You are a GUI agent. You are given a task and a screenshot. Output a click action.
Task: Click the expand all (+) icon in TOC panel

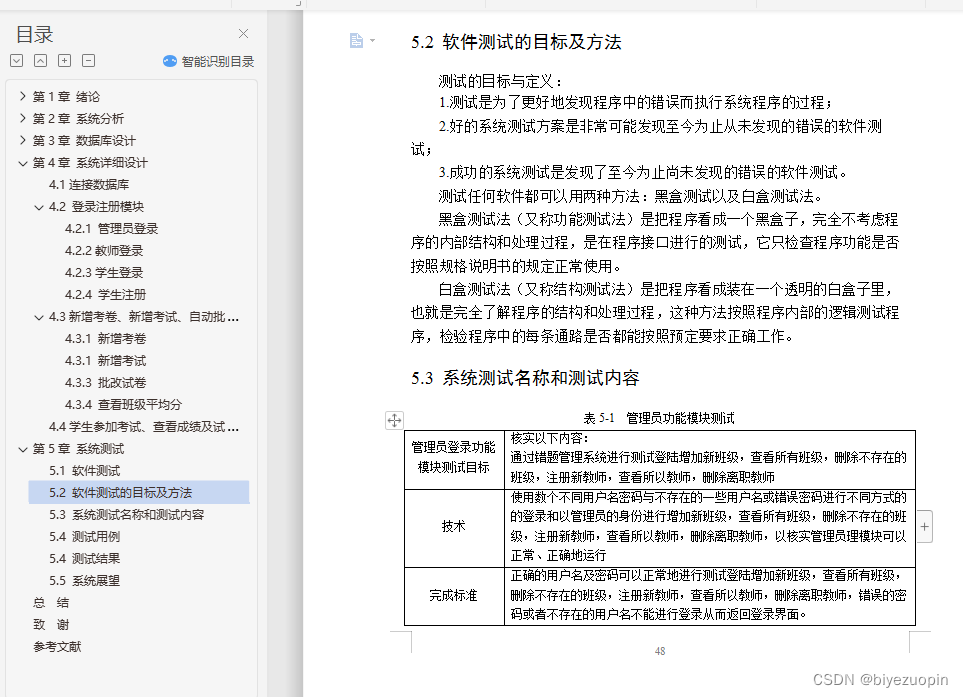tap(64, 60)
